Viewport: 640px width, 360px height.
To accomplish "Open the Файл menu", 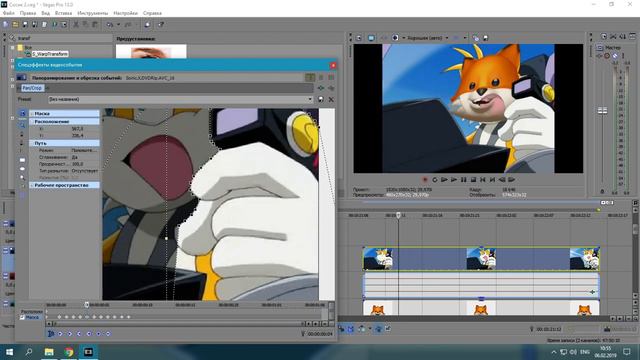I will pyautogui.click(x=8, y=13).
